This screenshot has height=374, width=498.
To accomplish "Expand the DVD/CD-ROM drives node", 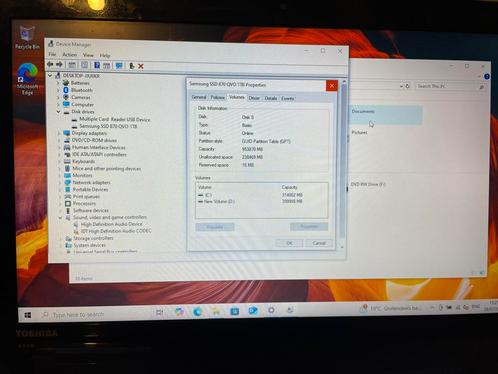I will [x=59, y=140].
